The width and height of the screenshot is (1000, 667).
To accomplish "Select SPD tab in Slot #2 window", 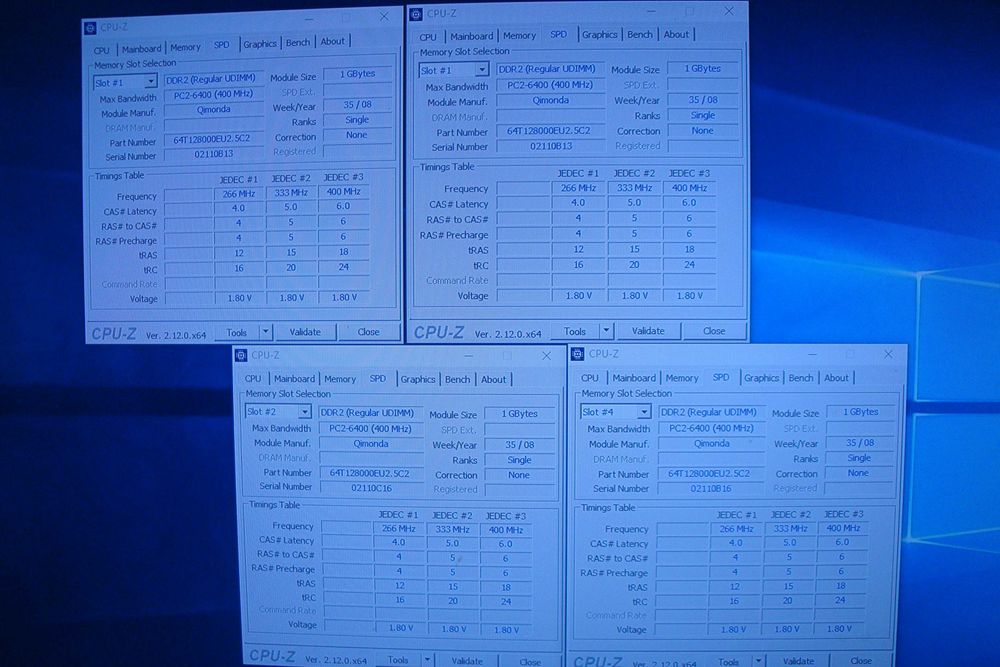I will click(378, 379).
